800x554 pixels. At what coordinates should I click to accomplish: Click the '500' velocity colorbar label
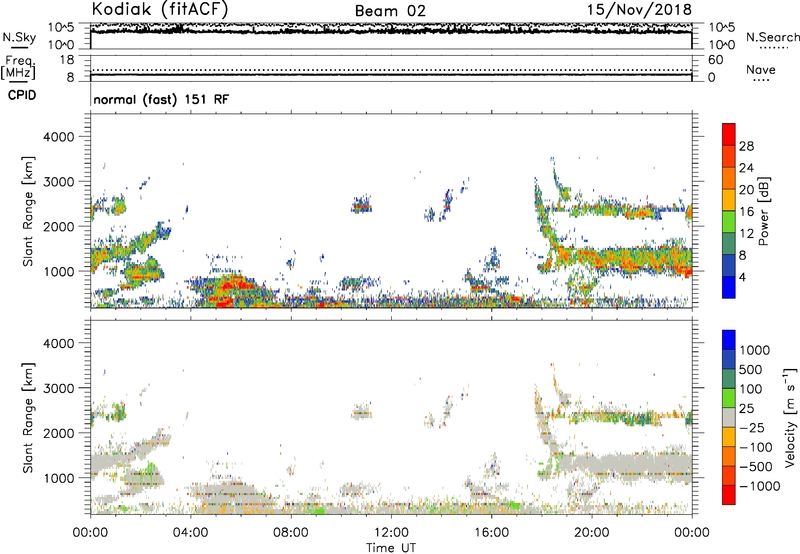coord(751,370)
